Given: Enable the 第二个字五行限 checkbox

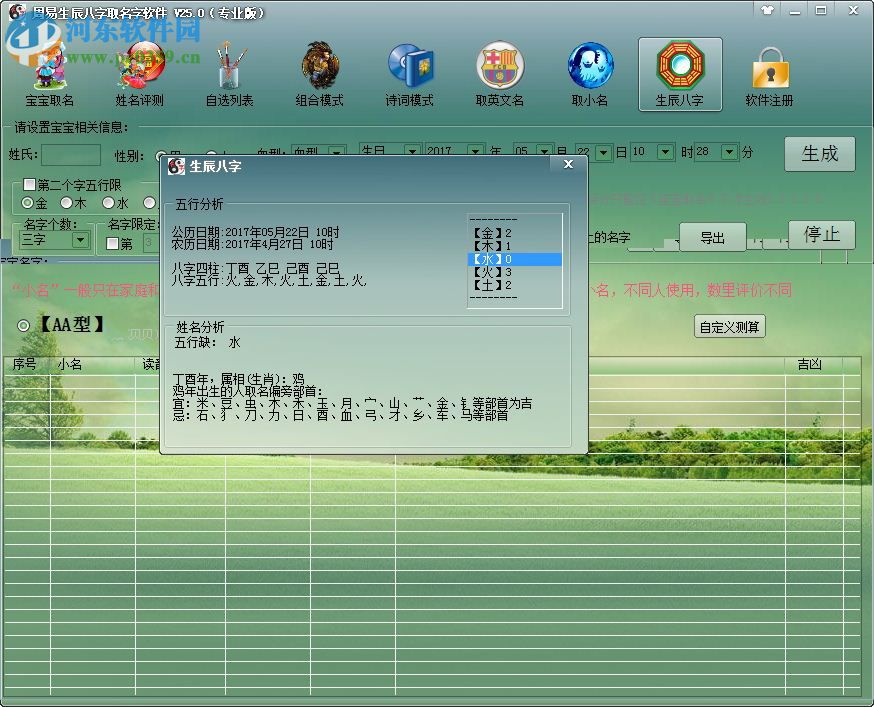Looking at the screenshot, I should (28, 185).
